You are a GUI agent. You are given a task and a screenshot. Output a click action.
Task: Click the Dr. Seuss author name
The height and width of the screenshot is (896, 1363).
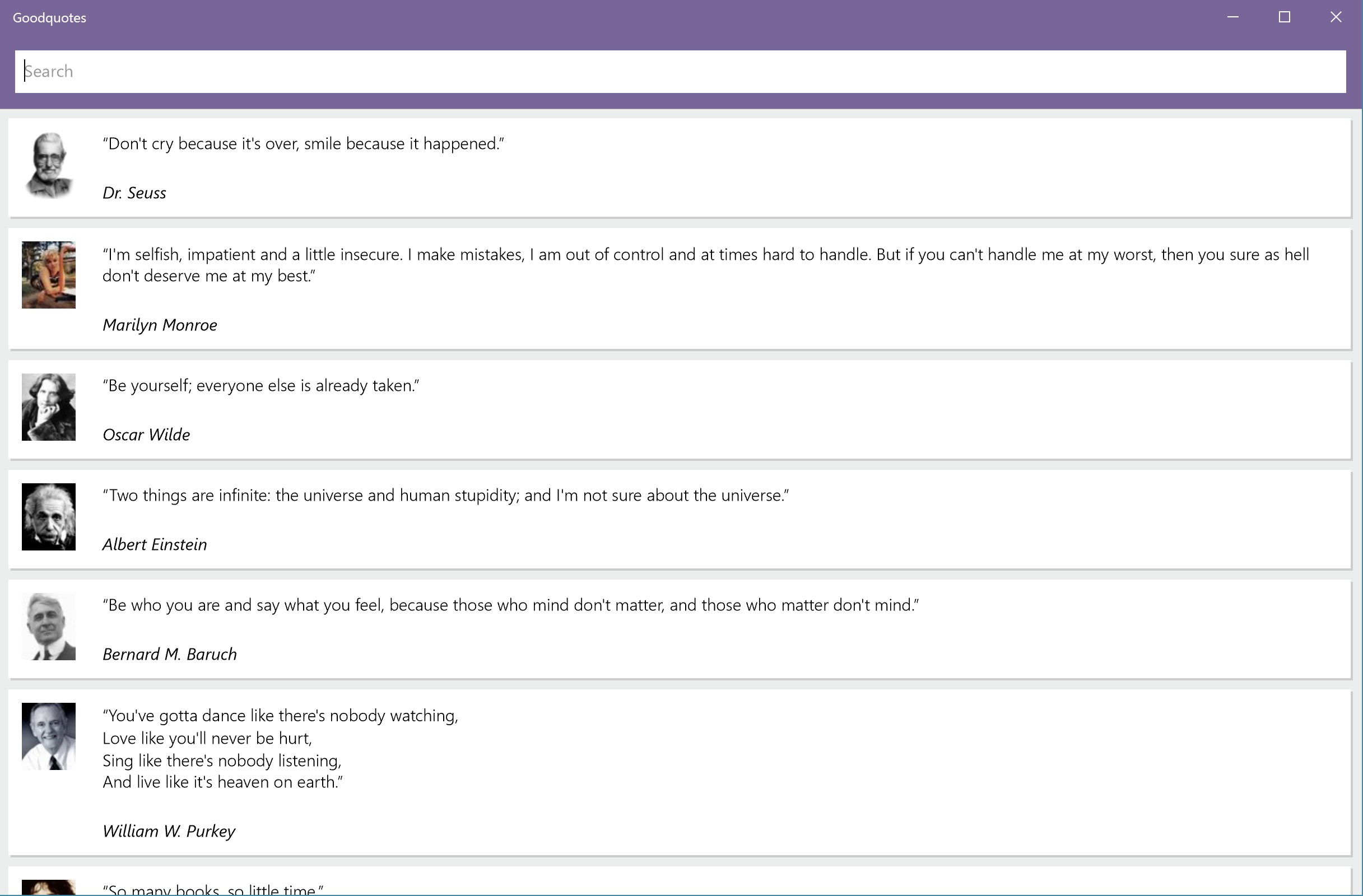[x=134, y=193]
